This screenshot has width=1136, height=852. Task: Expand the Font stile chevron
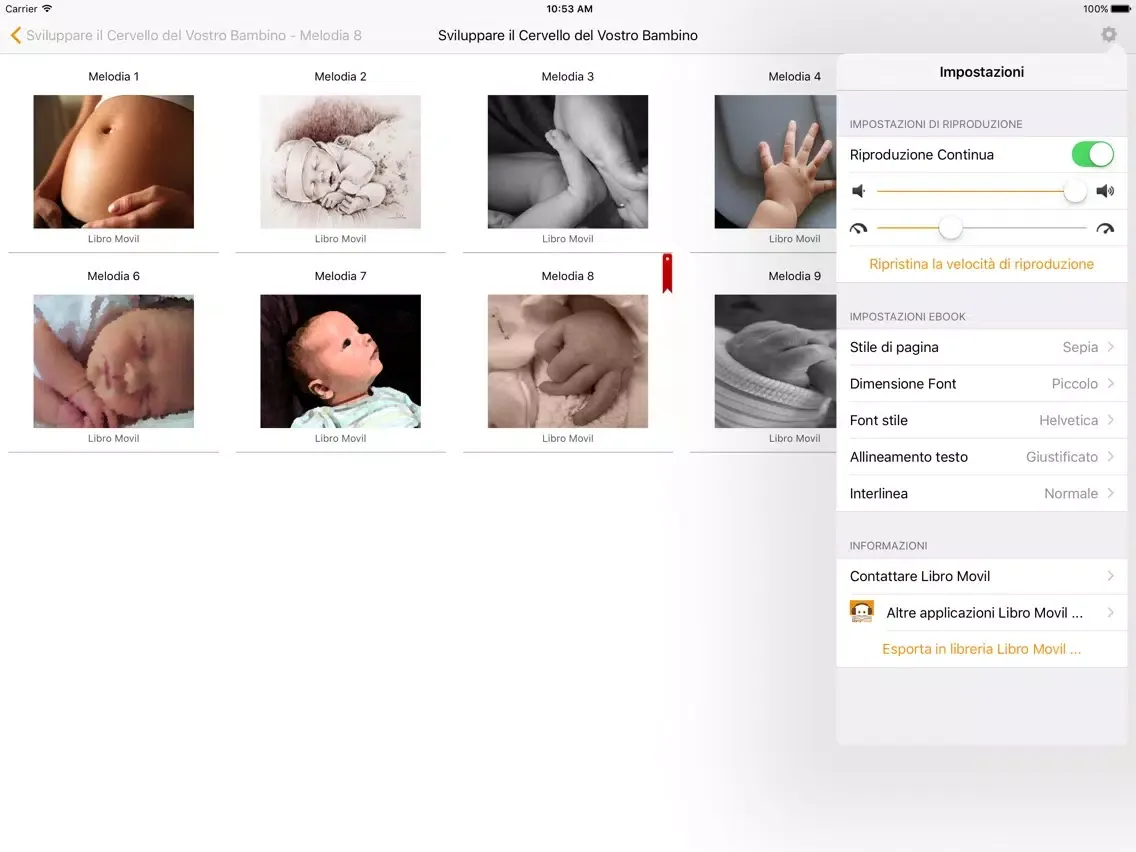click(x=1111, y=420)
